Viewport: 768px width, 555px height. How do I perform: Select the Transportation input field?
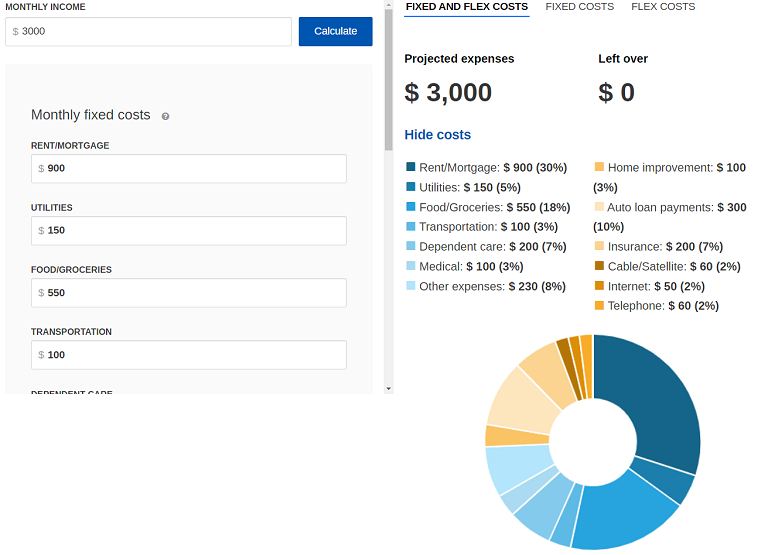click(x=189, y=355)
